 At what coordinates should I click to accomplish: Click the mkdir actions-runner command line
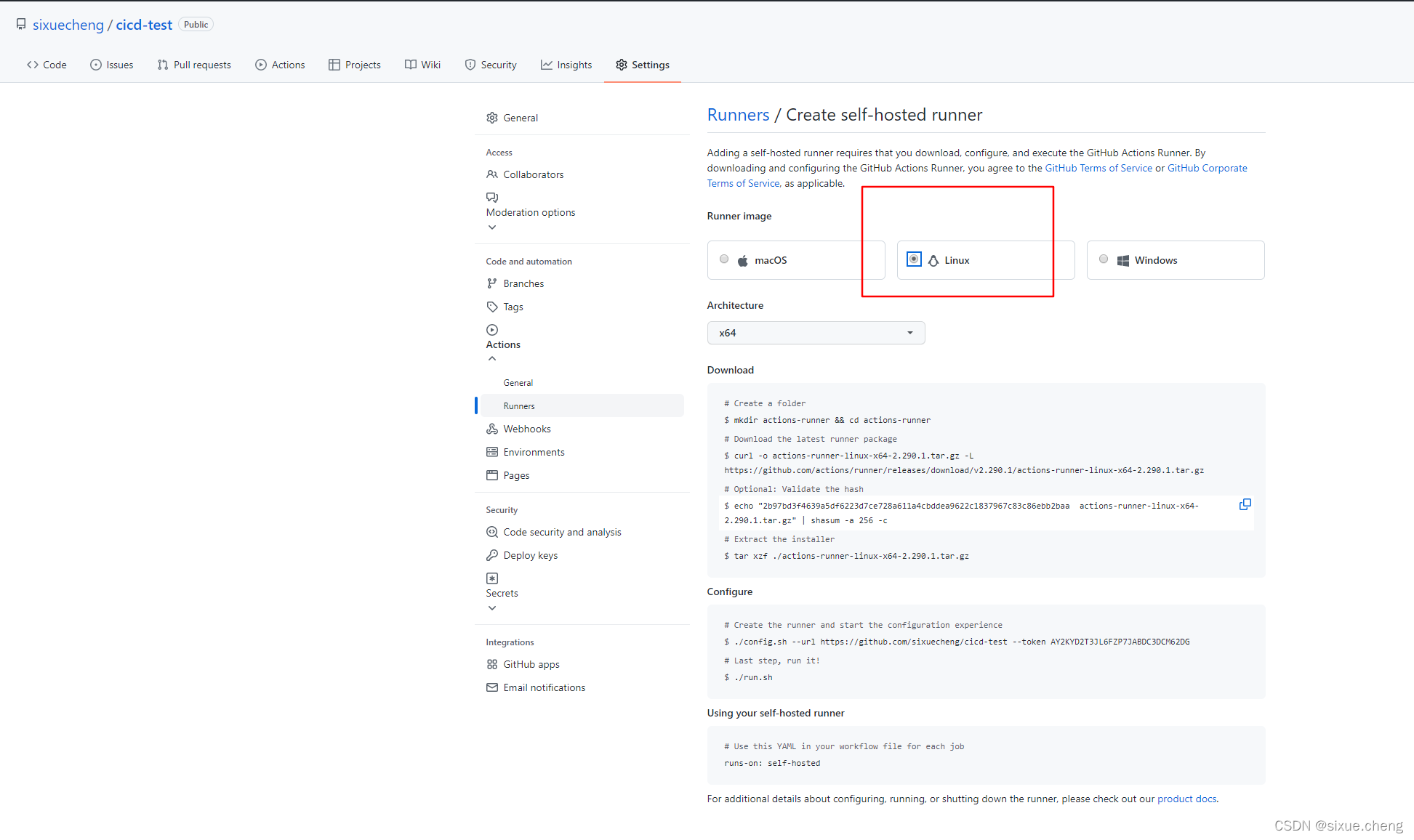827,420
